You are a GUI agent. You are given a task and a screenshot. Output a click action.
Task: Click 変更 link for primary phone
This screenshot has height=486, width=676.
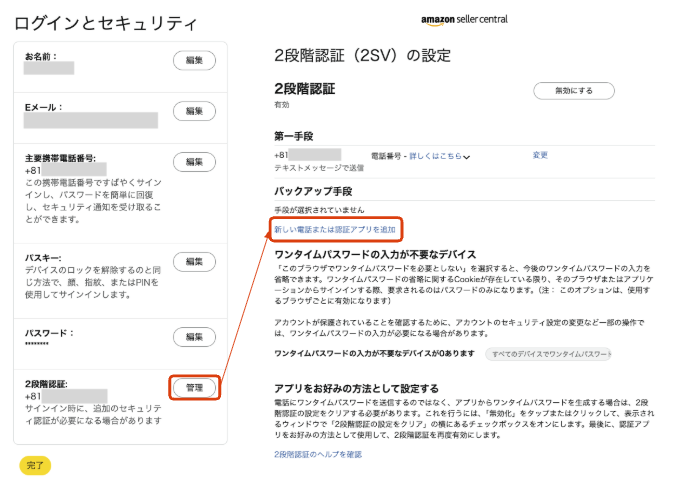(x=540, y=155)
